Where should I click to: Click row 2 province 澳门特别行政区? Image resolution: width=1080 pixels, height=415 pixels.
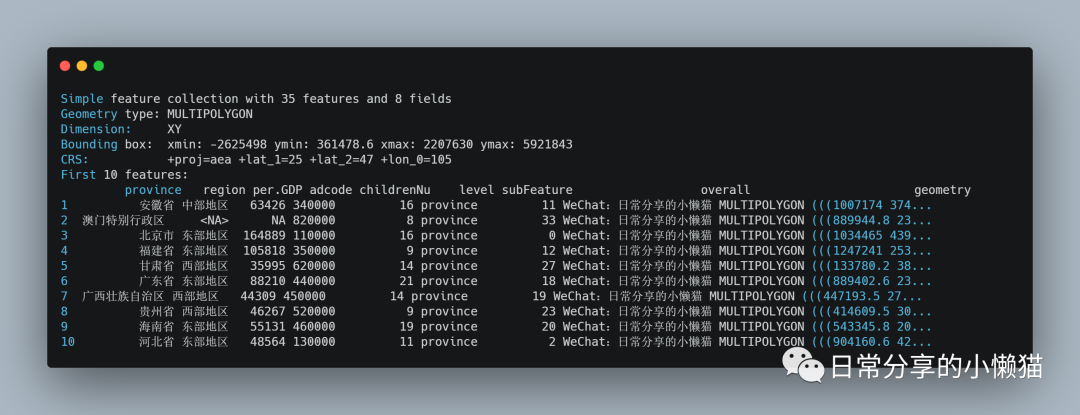point(123,220)
